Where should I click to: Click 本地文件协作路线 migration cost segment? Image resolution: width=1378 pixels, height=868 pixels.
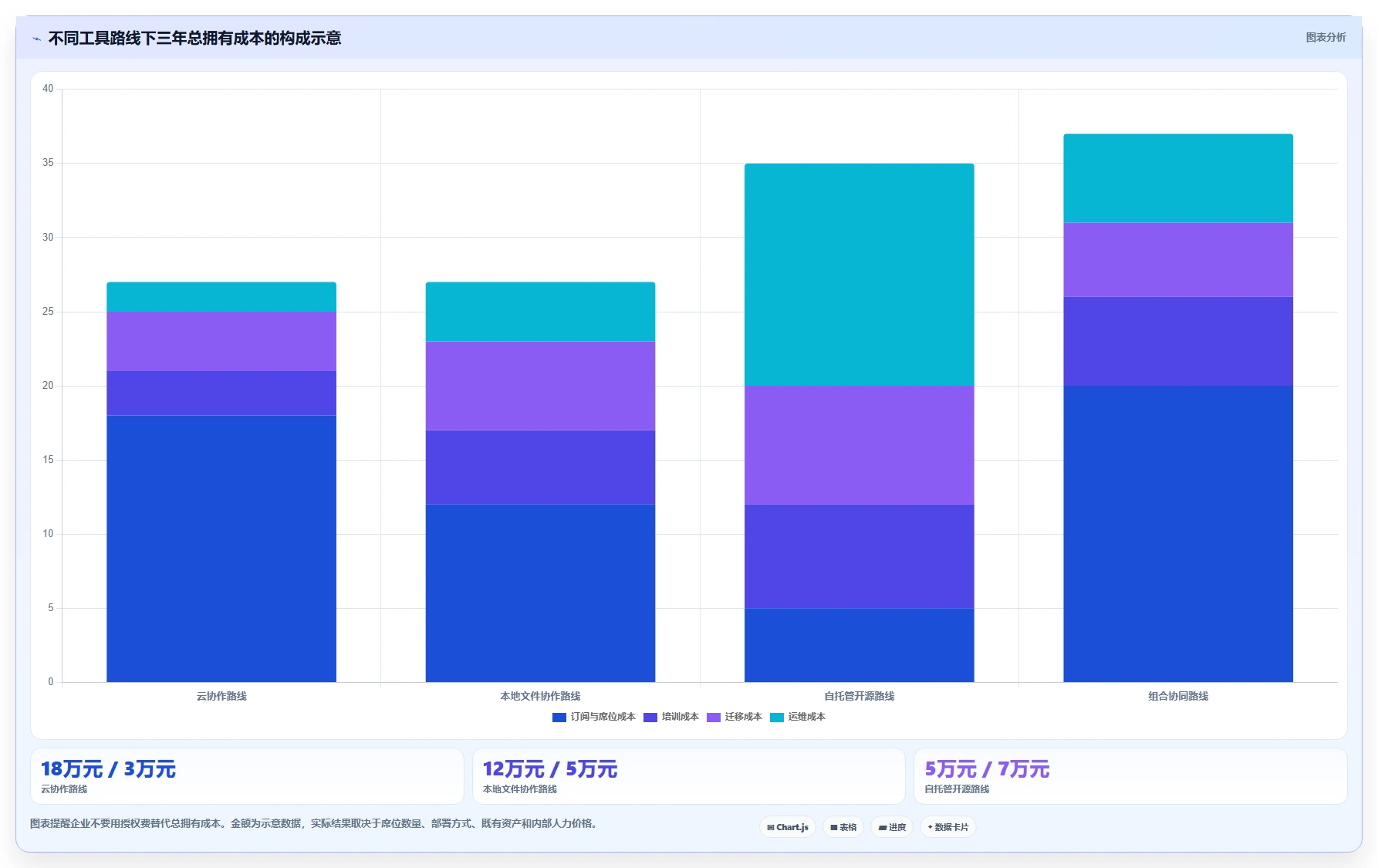point(540,386)
